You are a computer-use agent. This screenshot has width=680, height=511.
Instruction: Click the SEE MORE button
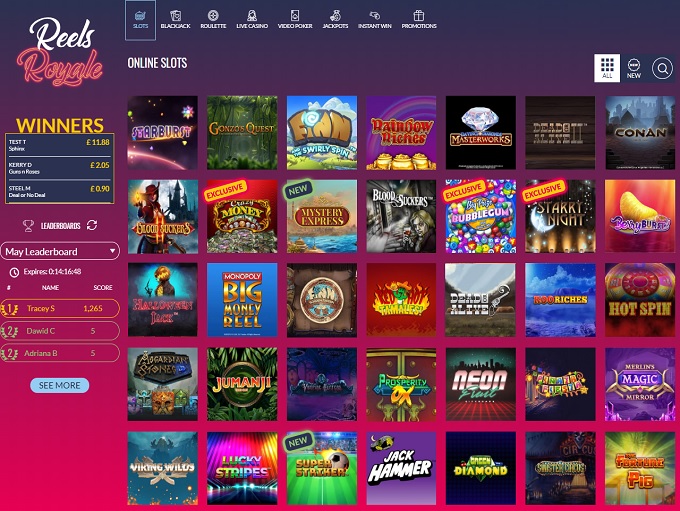tap(59, 385)
